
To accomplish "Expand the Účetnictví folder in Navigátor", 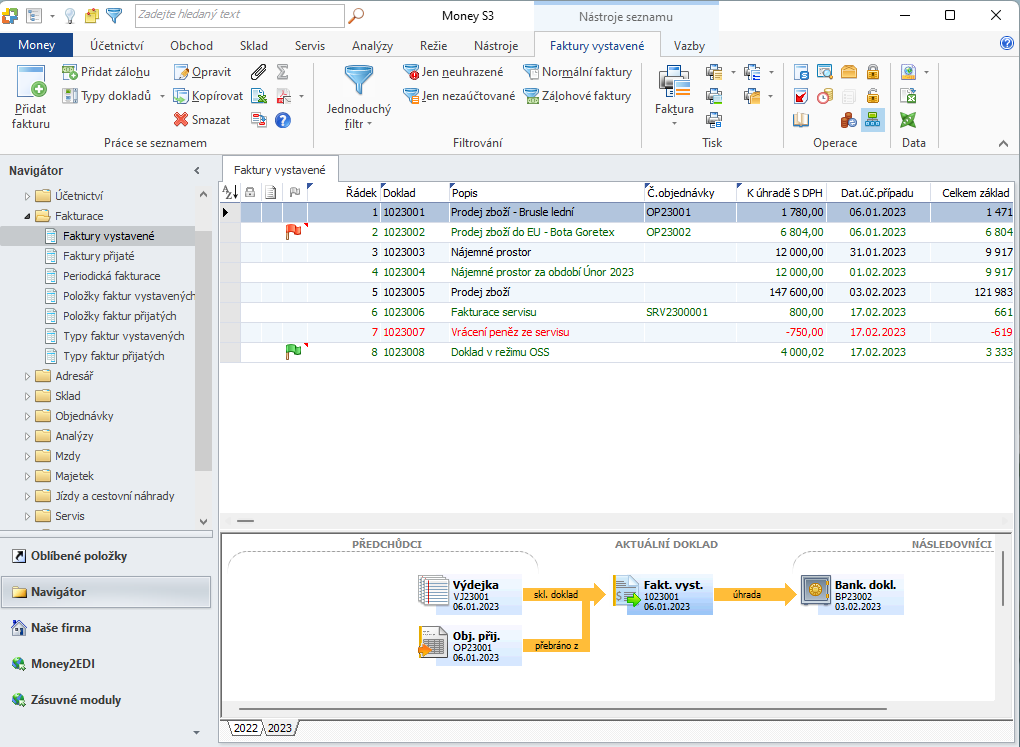I will coord(27,196).
